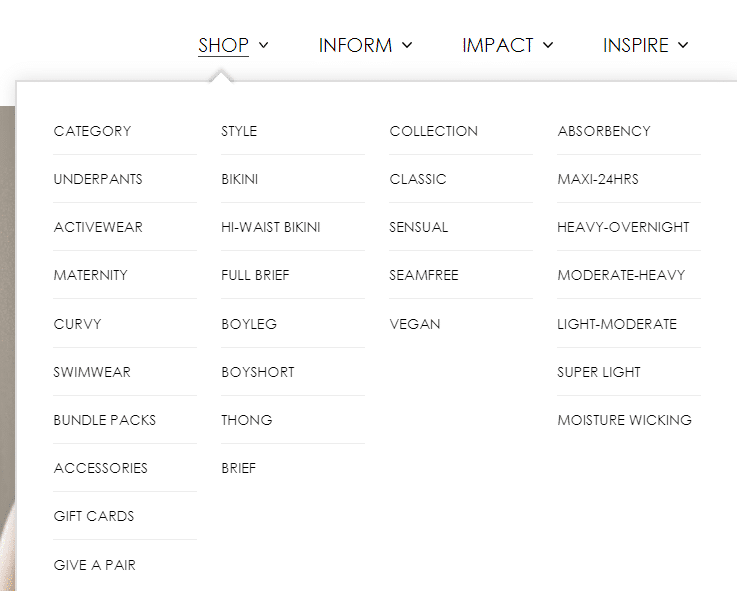Choose the Hi-Waist Bikini style

coord(271,227)
